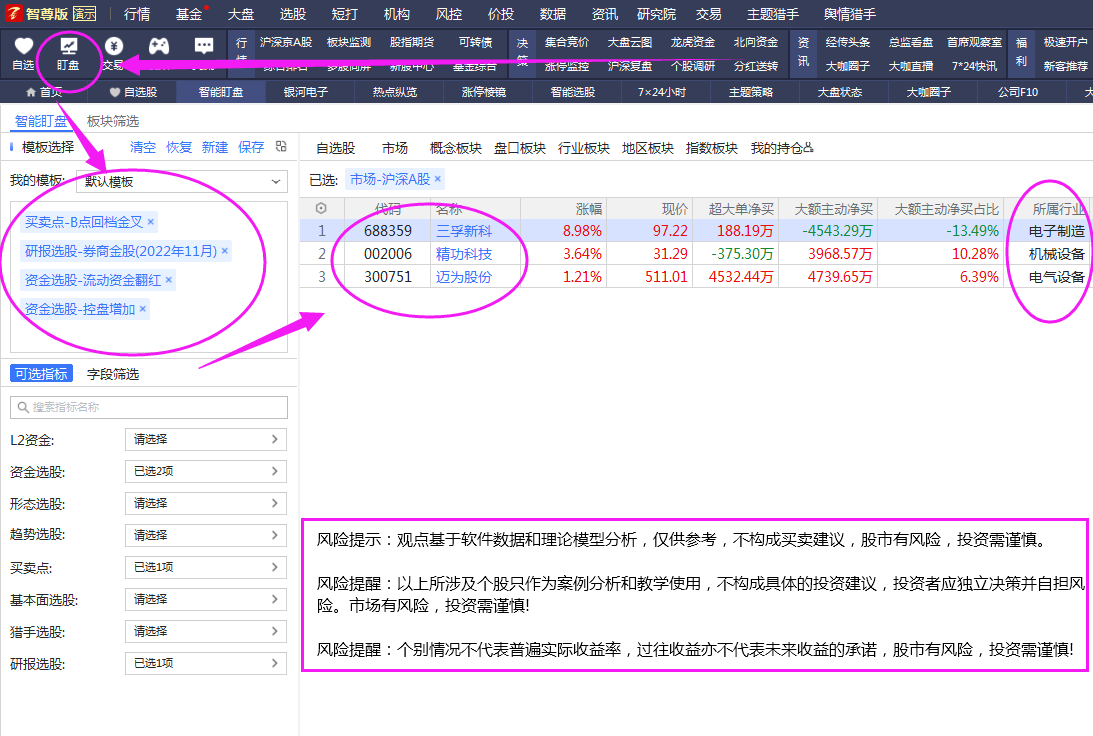The height and width of the screenshot is (736, 1093).
Task: Click the settings hexagon icon in the table header
Action: (x=321, y=208)
